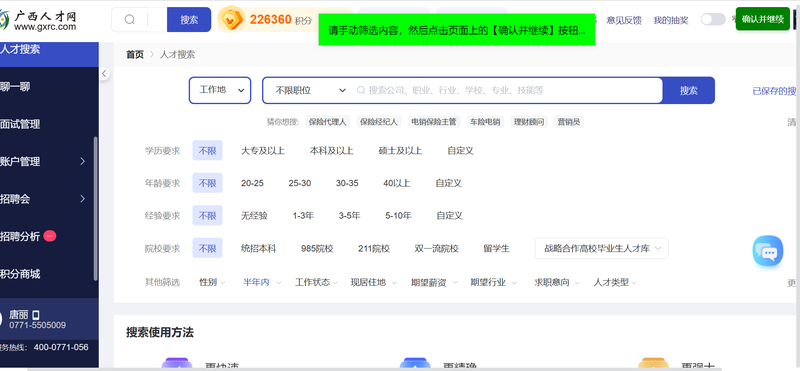Click the gold points coin icon
800x371 pixels.
(233, 19)
